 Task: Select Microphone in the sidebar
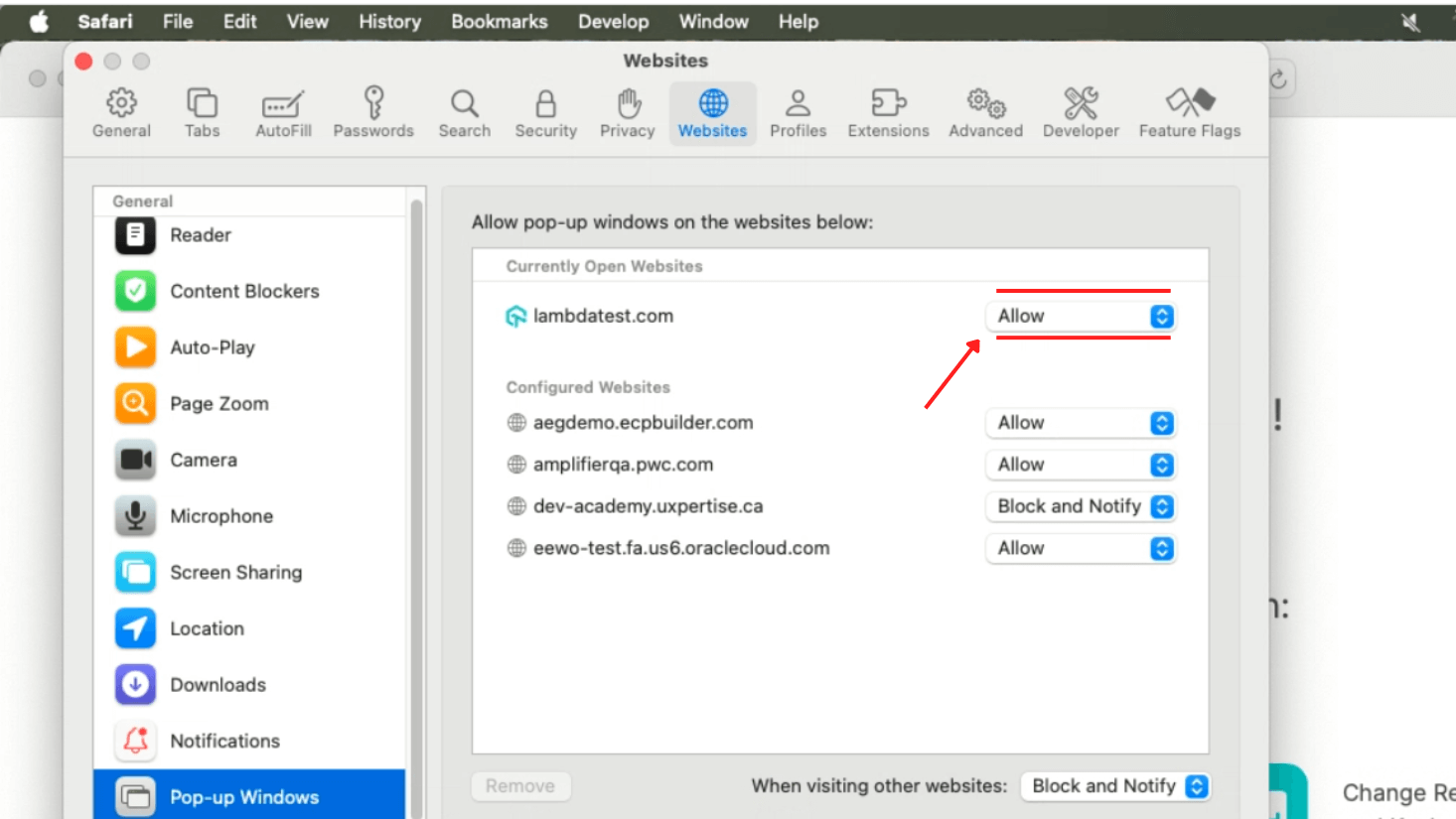(x=249, y=516)
